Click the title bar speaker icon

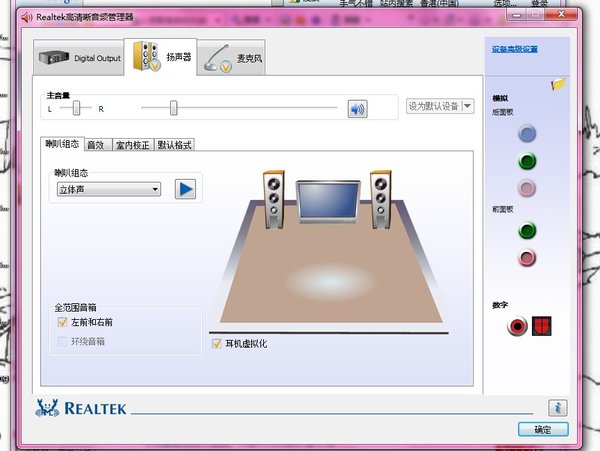click(x=26, y=17)
